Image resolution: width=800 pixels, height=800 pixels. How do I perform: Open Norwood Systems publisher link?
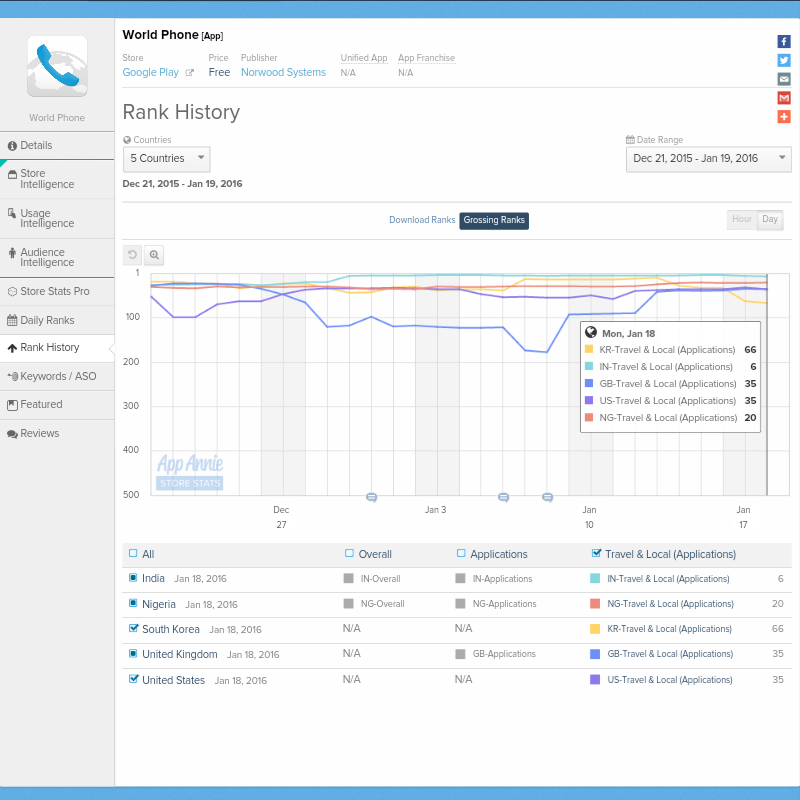[x=283, y=72]
